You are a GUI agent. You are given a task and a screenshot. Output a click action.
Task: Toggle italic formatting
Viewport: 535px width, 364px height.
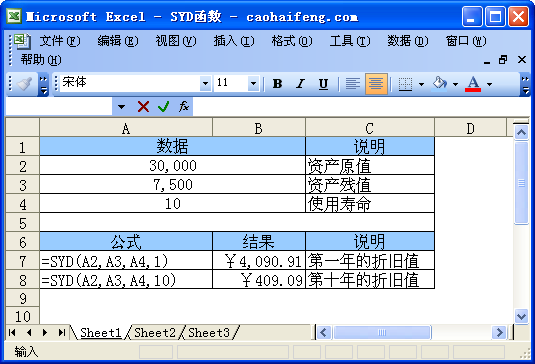[300, 84]
